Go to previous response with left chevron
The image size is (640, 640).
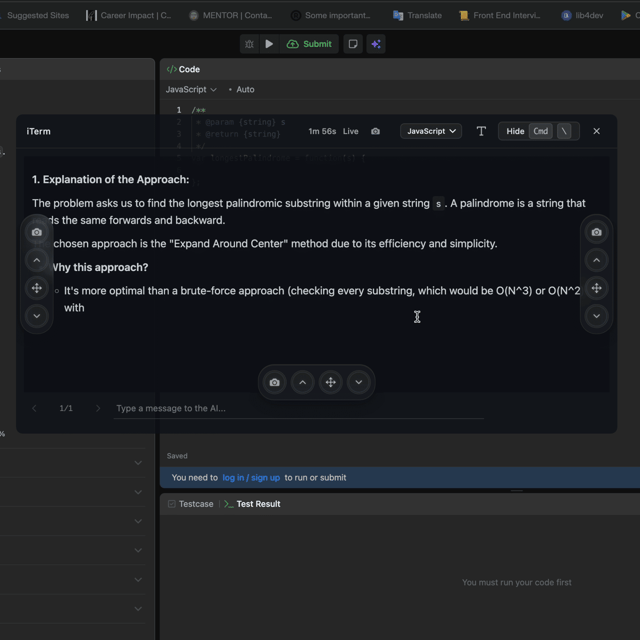pos(34,408)
